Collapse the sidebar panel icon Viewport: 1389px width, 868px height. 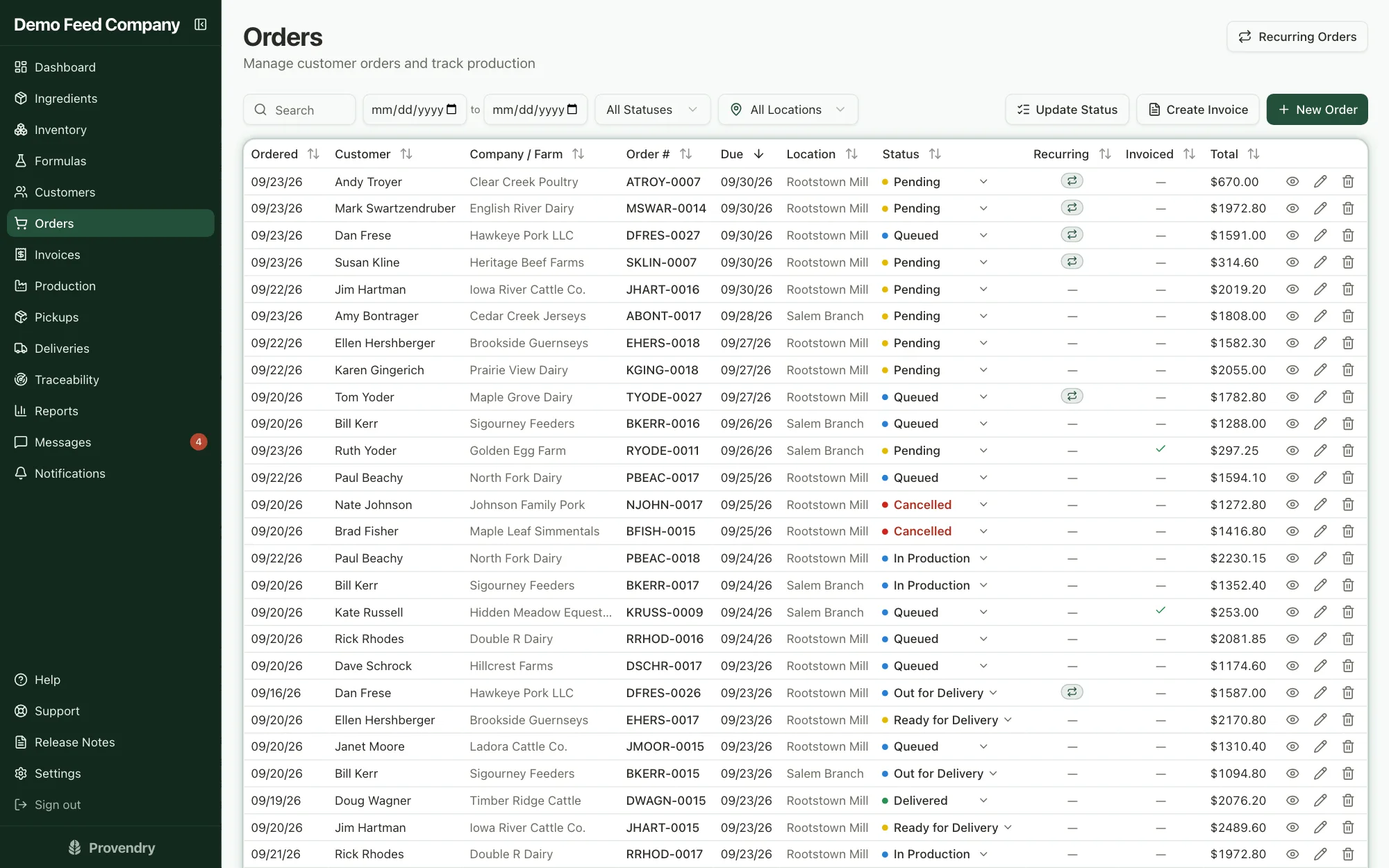click(201, 25)
